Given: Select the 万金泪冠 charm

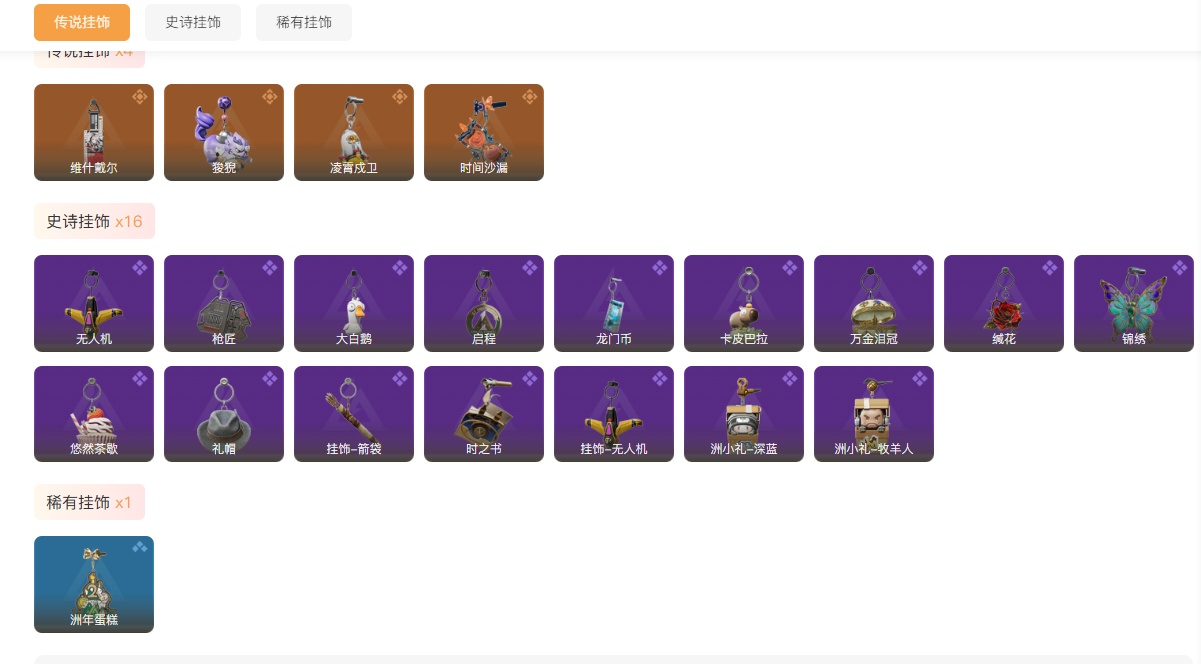Looking at the screenshot, I should click(x=874, y=303).
